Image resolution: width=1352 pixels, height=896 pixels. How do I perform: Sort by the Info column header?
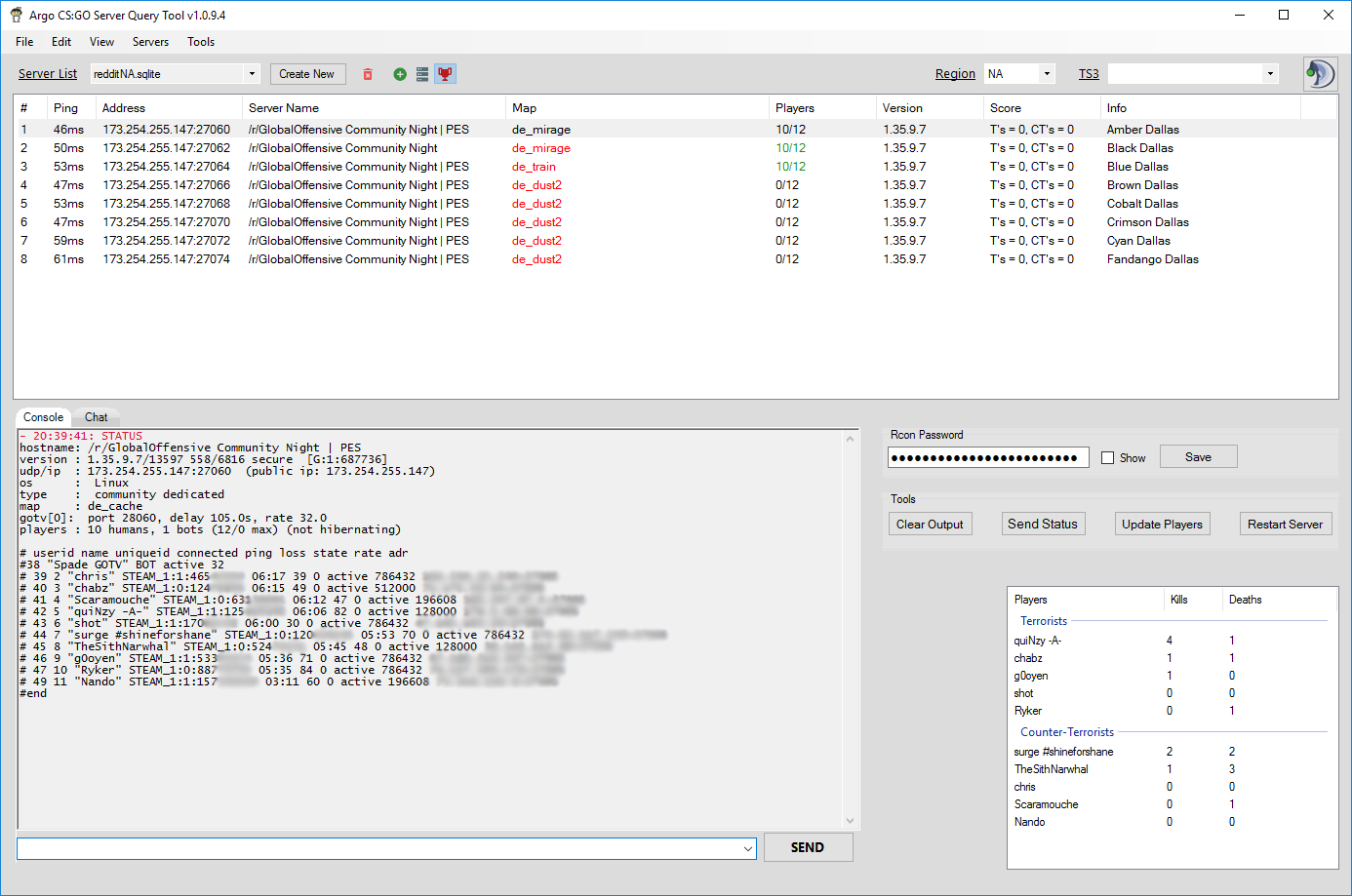(x=1201, y=108)
